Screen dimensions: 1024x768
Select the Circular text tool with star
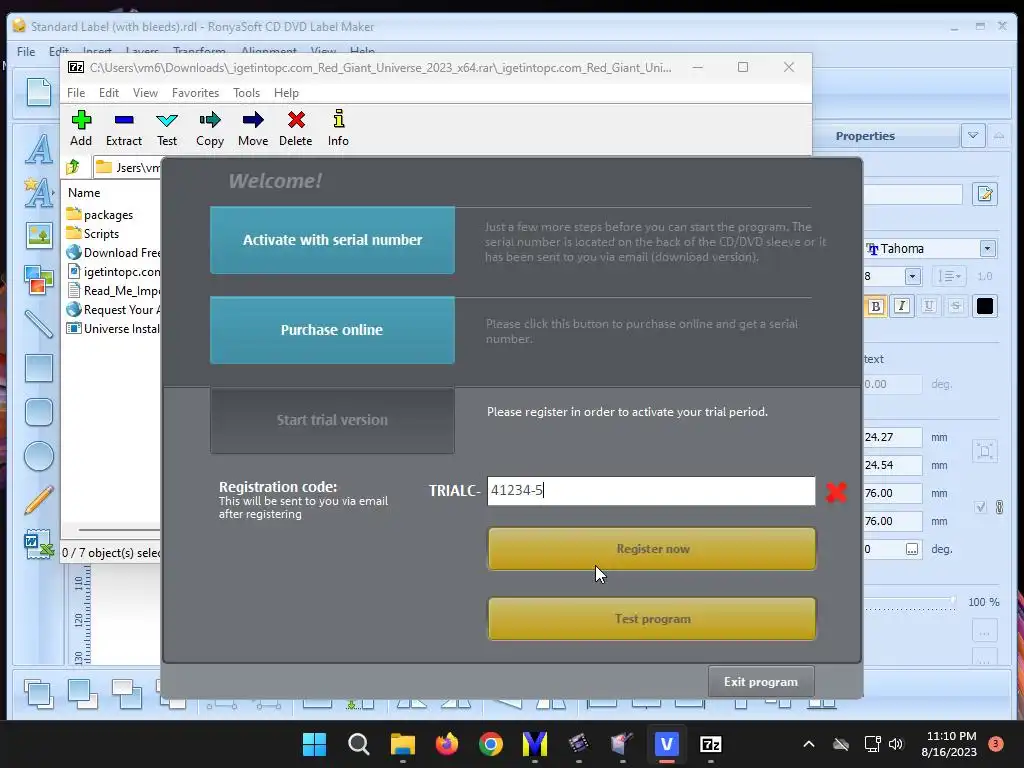click(x=39, y=193)
